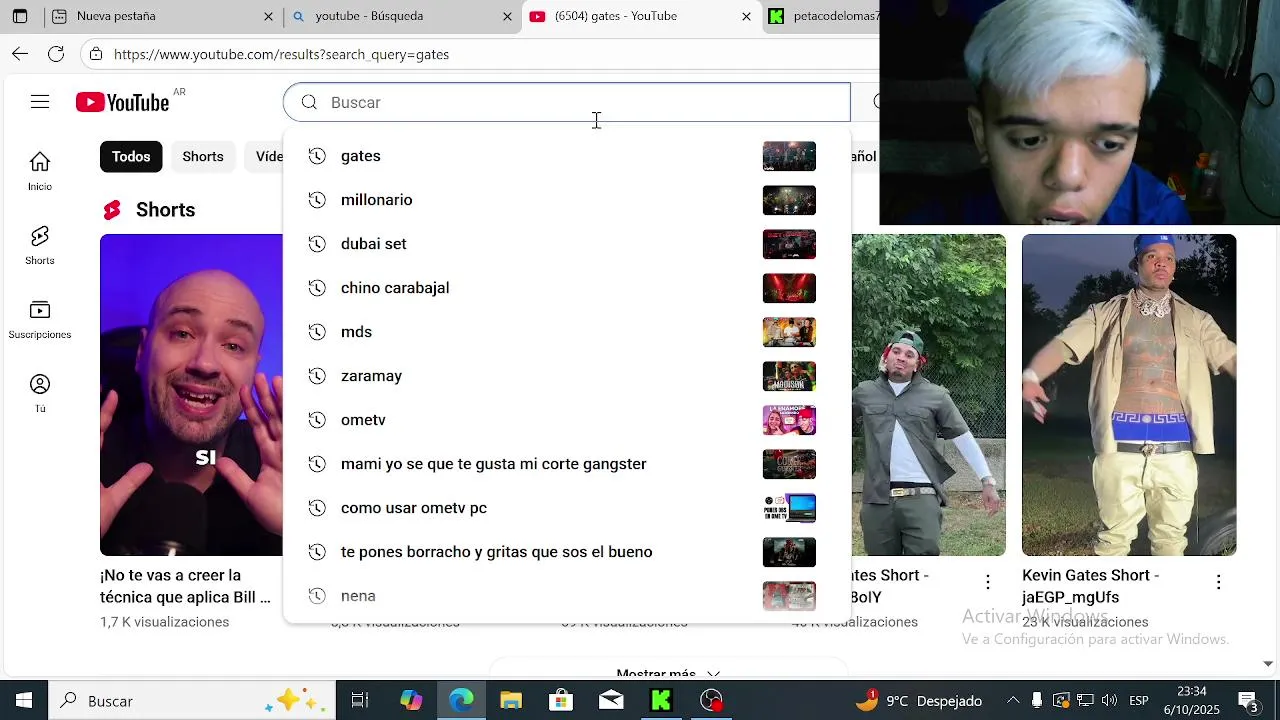Open volume control in system tray
Screen dimensions: 1280x720
click(1109, 701)
